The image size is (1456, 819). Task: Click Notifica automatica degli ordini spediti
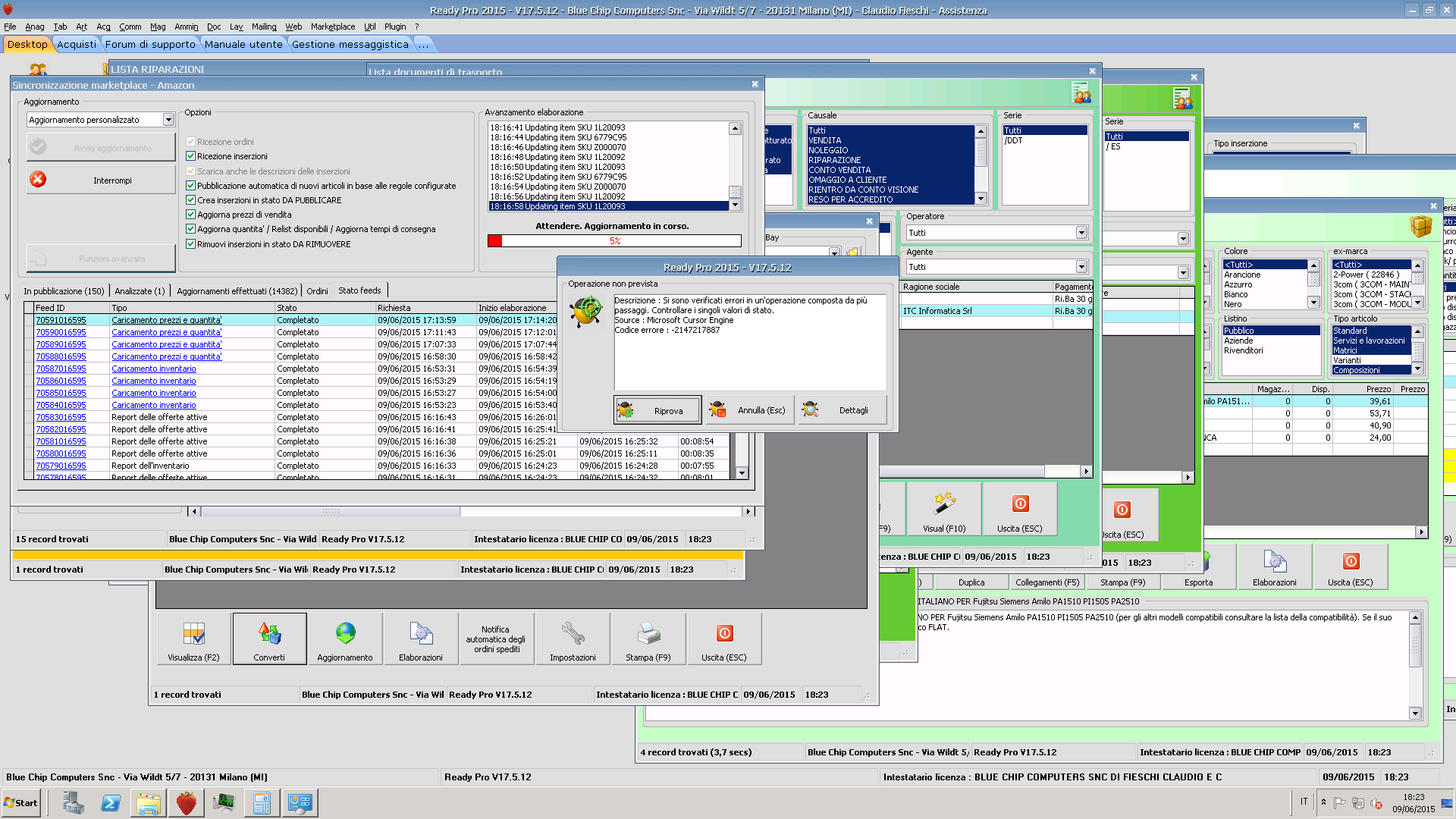pyautogui.click(x=497, y=639)
